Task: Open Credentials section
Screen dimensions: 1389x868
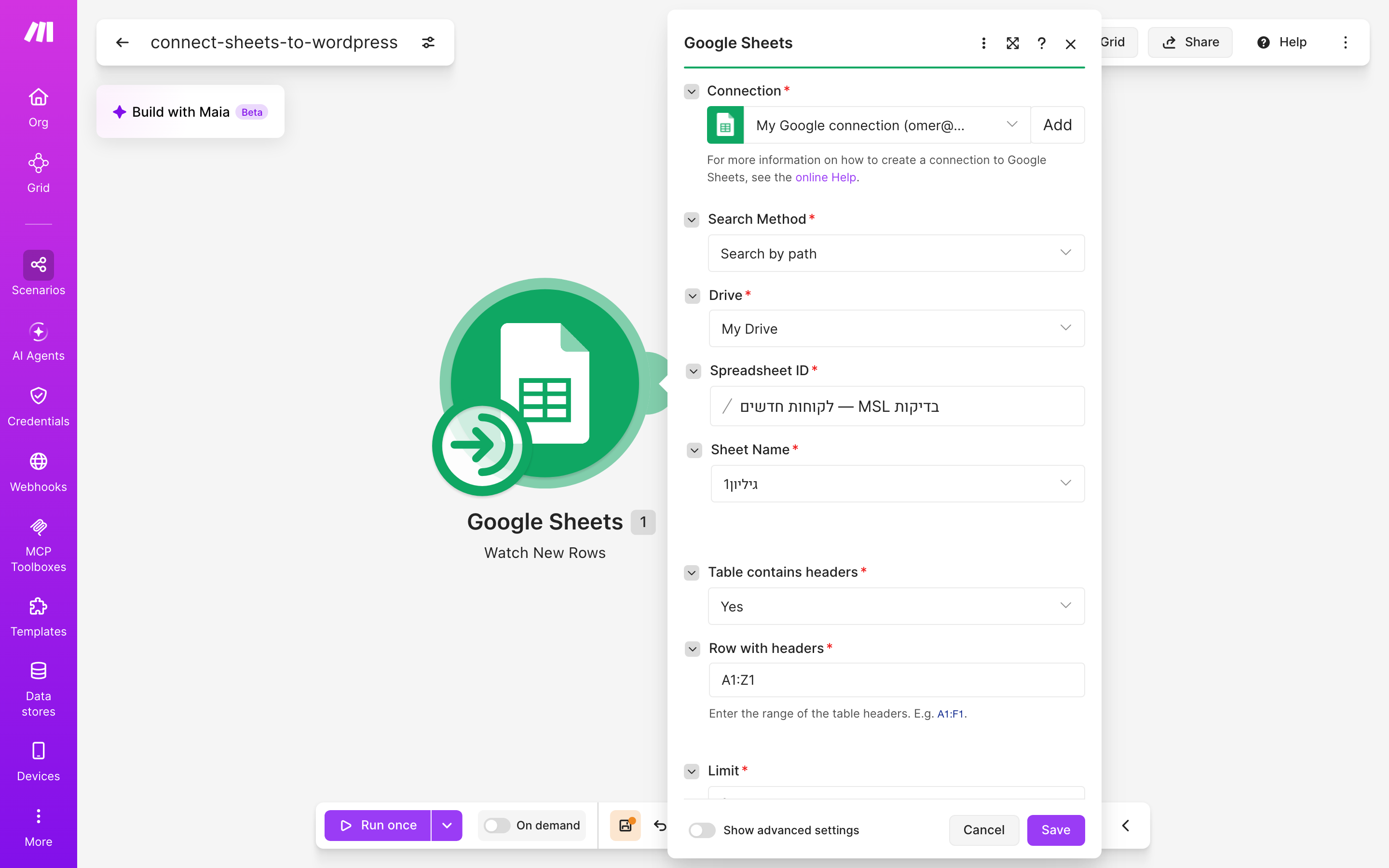Action: [39, 407]
